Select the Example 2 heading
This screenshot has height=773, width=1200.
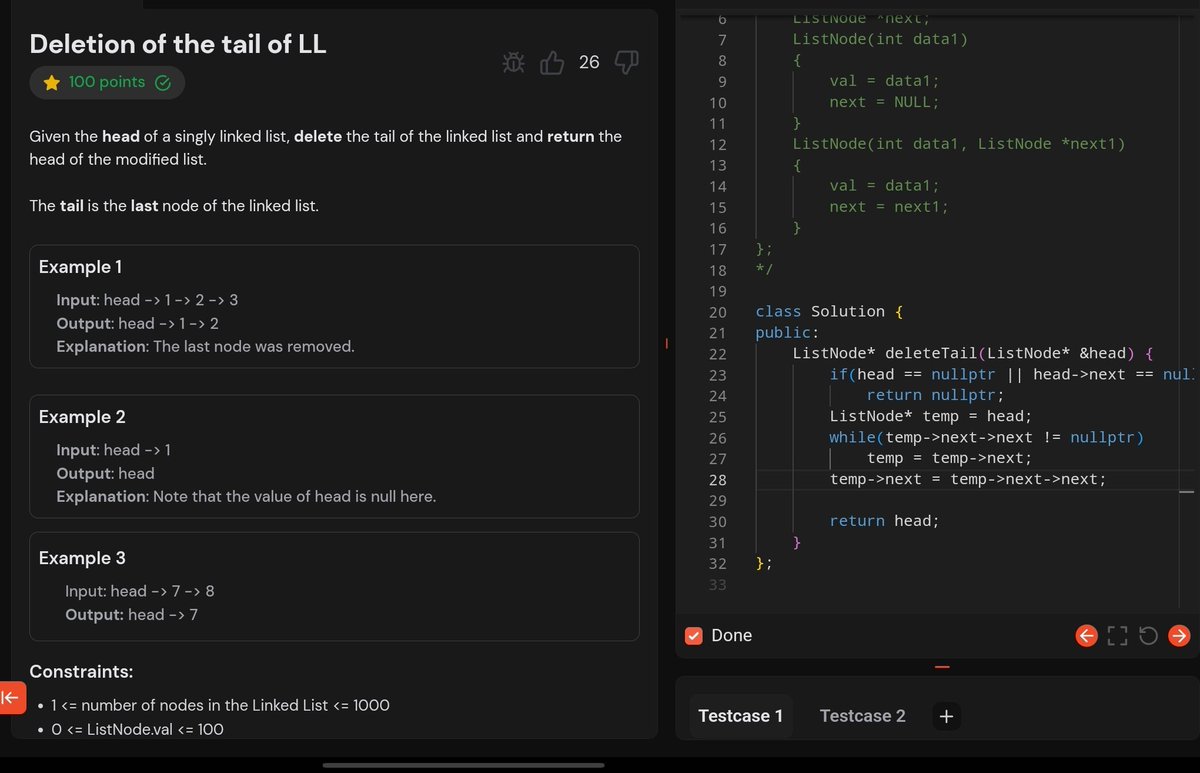pos(82,417)
